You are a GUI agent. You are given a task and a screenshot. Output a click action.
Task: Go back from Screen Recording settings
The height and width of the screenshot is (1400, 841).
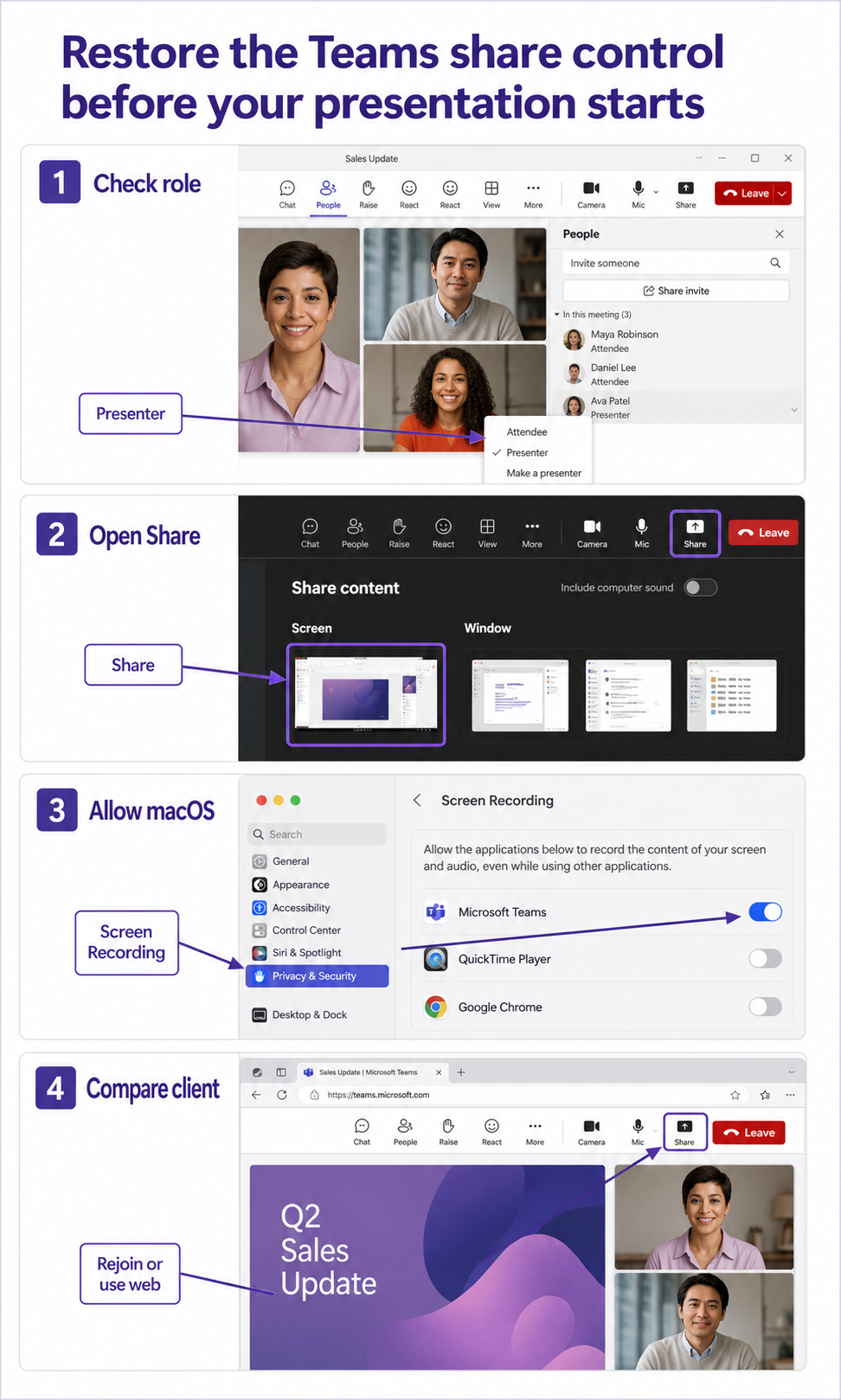(x=417, y=800)
